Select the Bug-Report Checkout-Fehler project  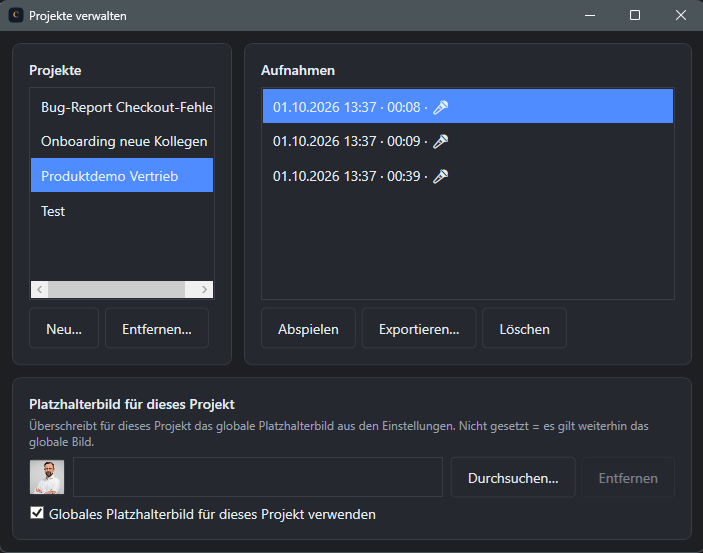[122, 107]
